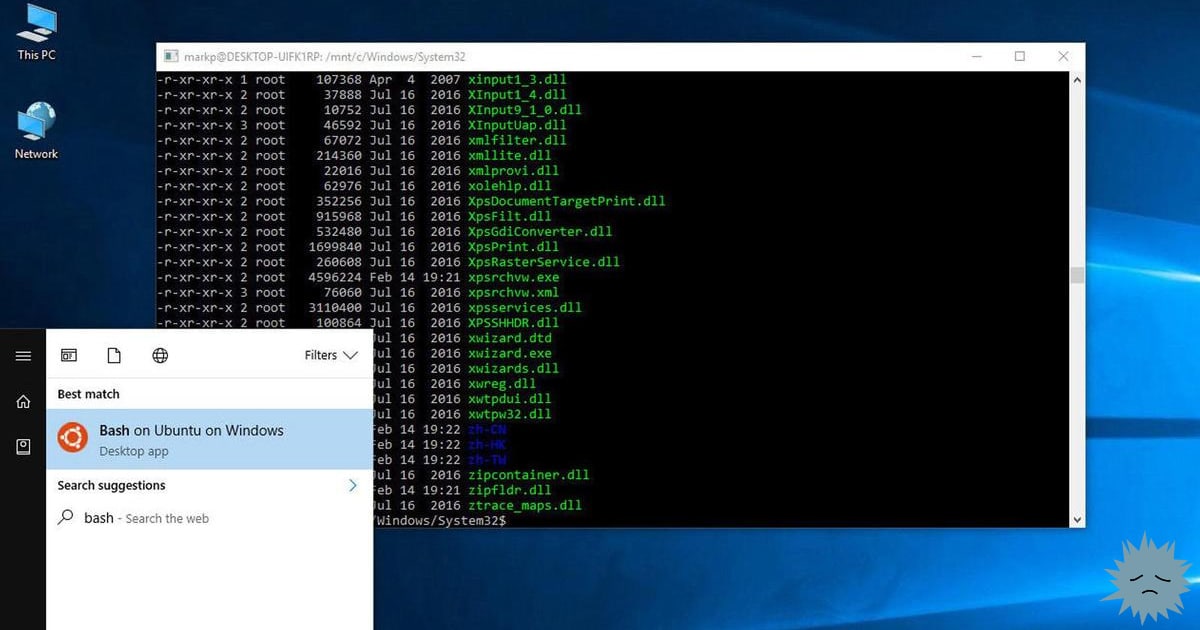Click the xwizard.dtd entry

pos(510,338)
